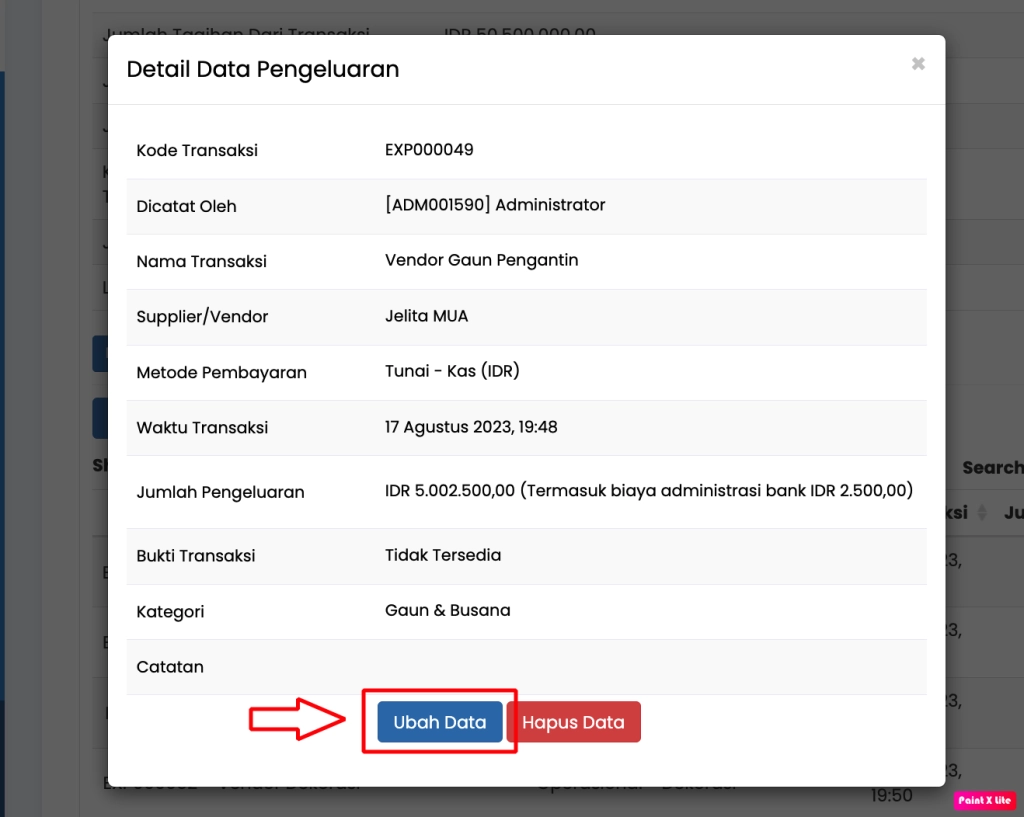The image size is (1024, 817).
Task: Click the IDR 5.002.500,00 expense amount
Action: [449, 491]
